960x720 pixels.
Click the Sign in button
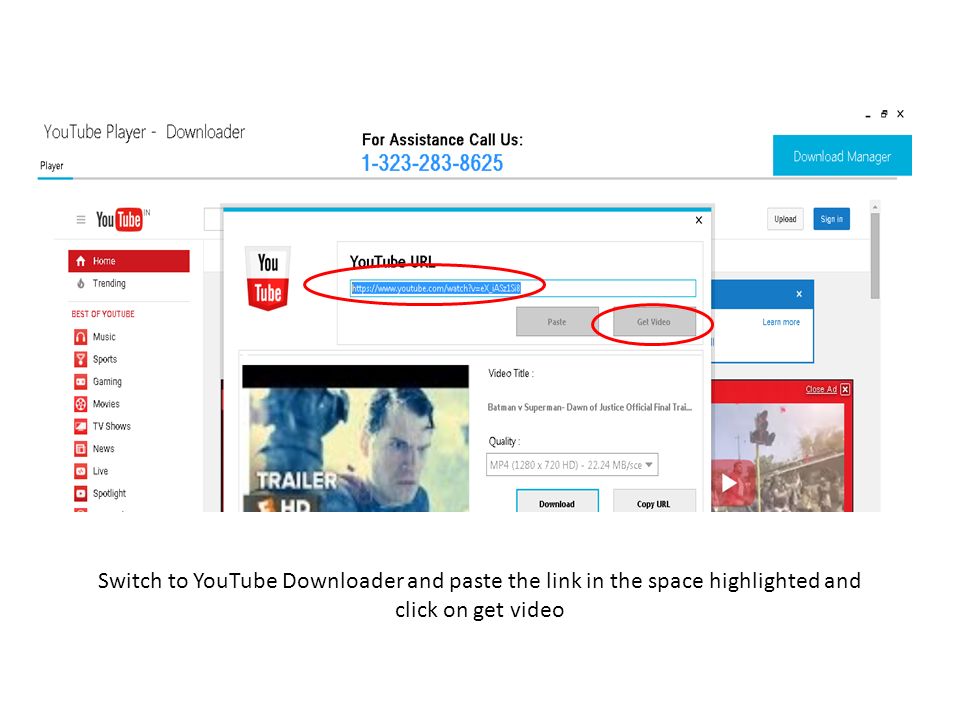coord(831,219)
